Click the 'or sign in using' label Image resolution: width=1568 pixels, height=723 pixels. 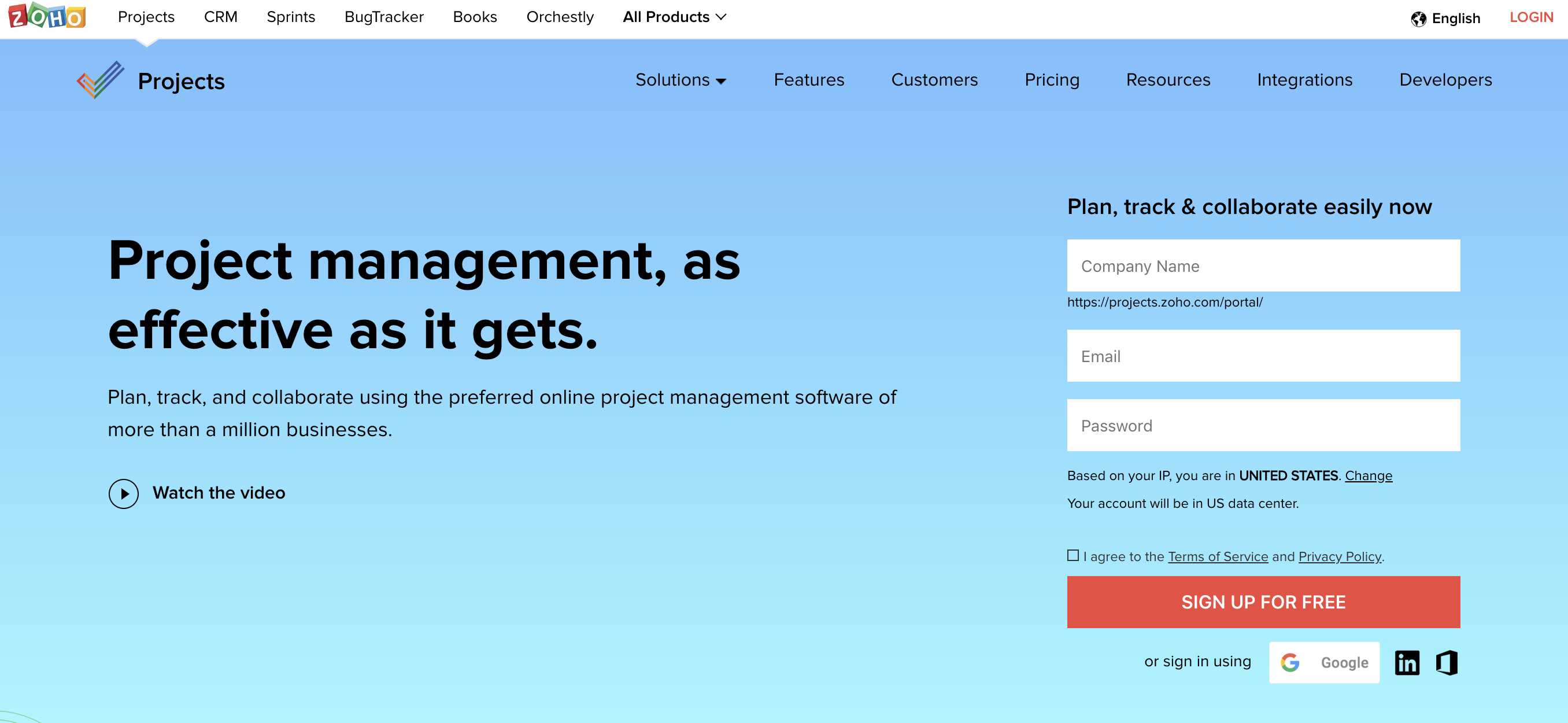(x=1197, y=662)
